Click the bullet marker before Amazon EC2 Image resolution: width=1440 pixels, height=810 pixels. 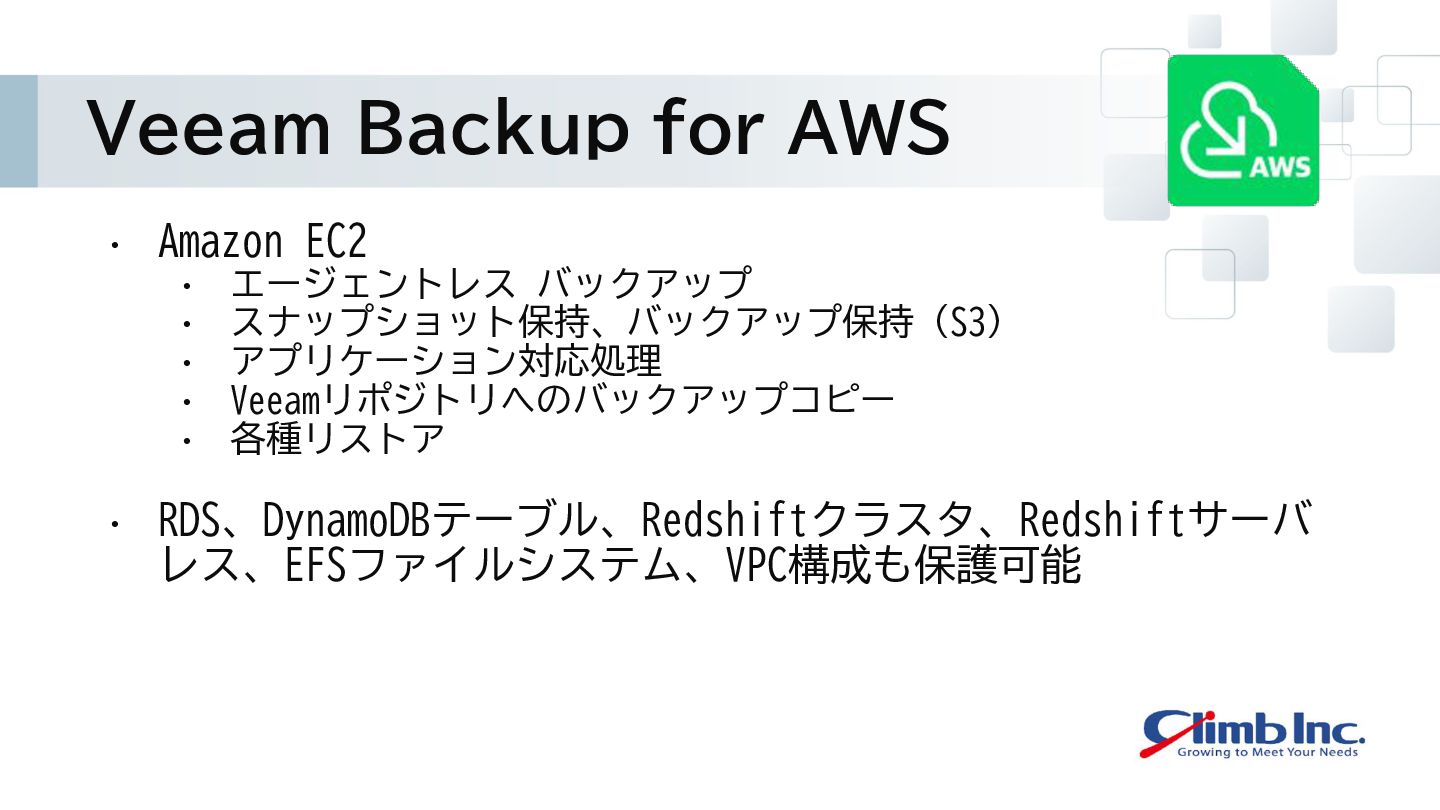[x=116, y=245]
